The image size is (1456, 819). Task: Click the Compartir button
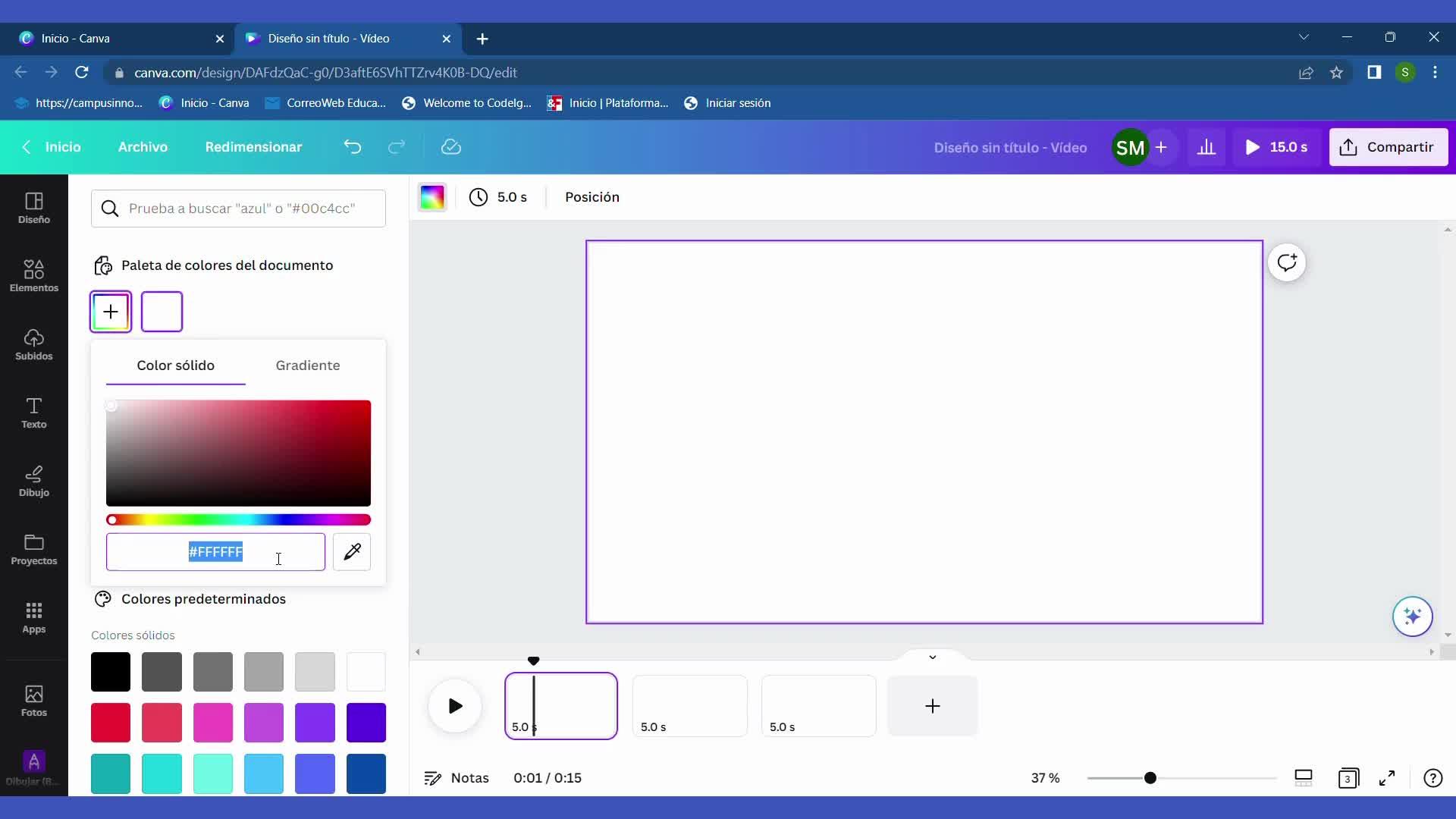click(1388, 147)
